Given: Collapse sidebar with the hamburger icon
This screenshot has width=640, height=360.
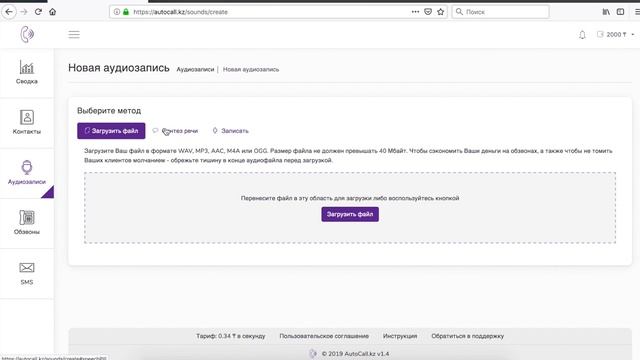Looking at the screenshot, I should [x=74, y=34].
